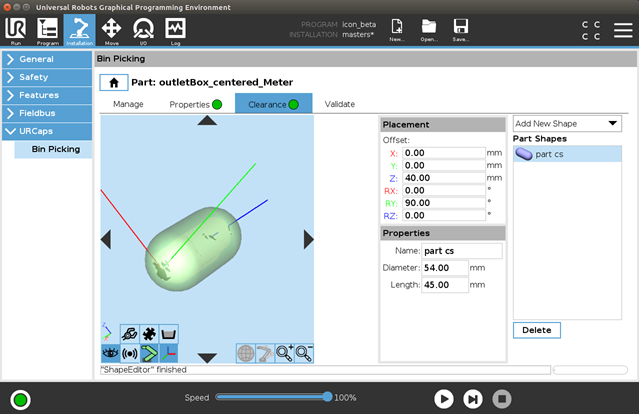Screen dimensions: 639x414
Task: Click the Open folder icon
Action: [429, 30]
